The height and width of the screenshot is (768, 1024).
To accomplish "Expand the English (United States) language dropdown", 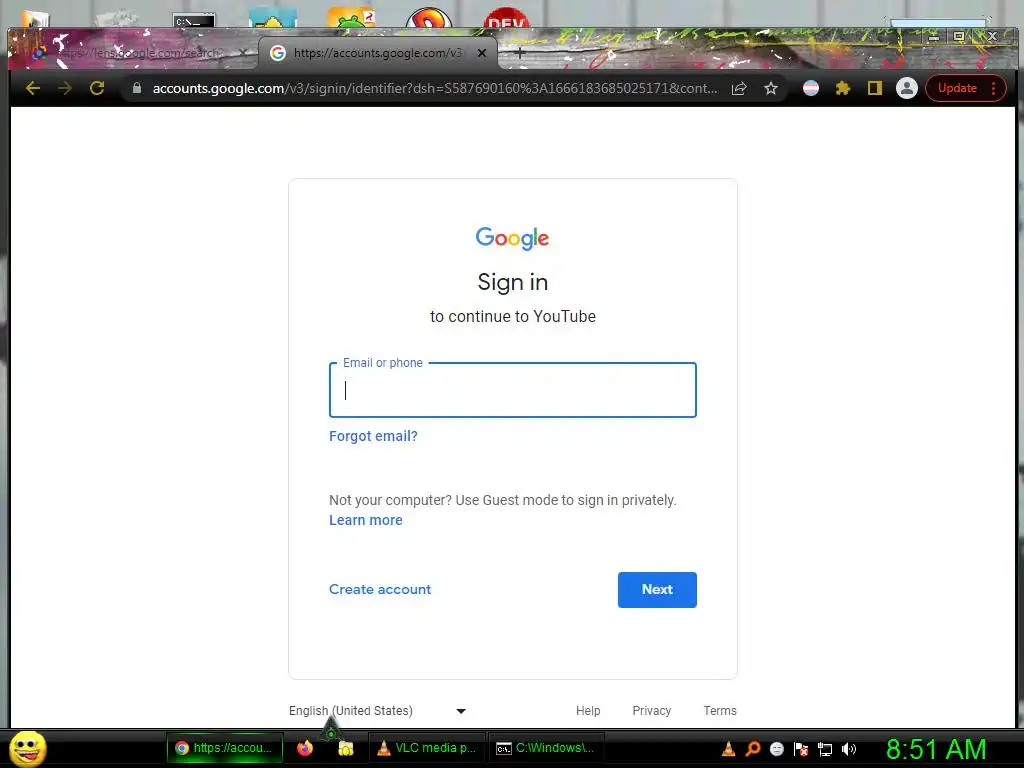I will tap(377, 711).
